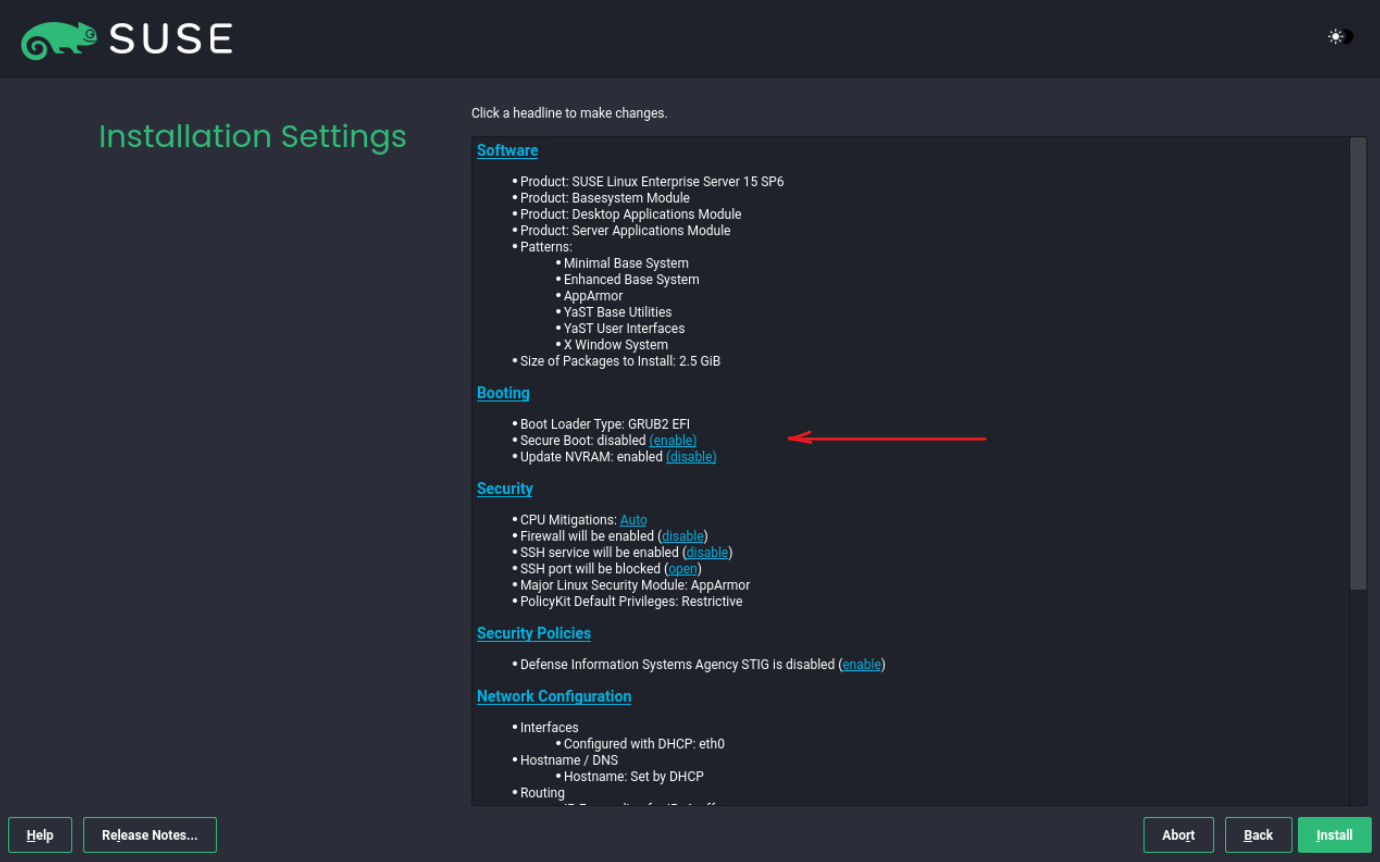Click the Help button
Image resolution: width=1380 pixels, height=862 pixels.
[x=40, y=835]
